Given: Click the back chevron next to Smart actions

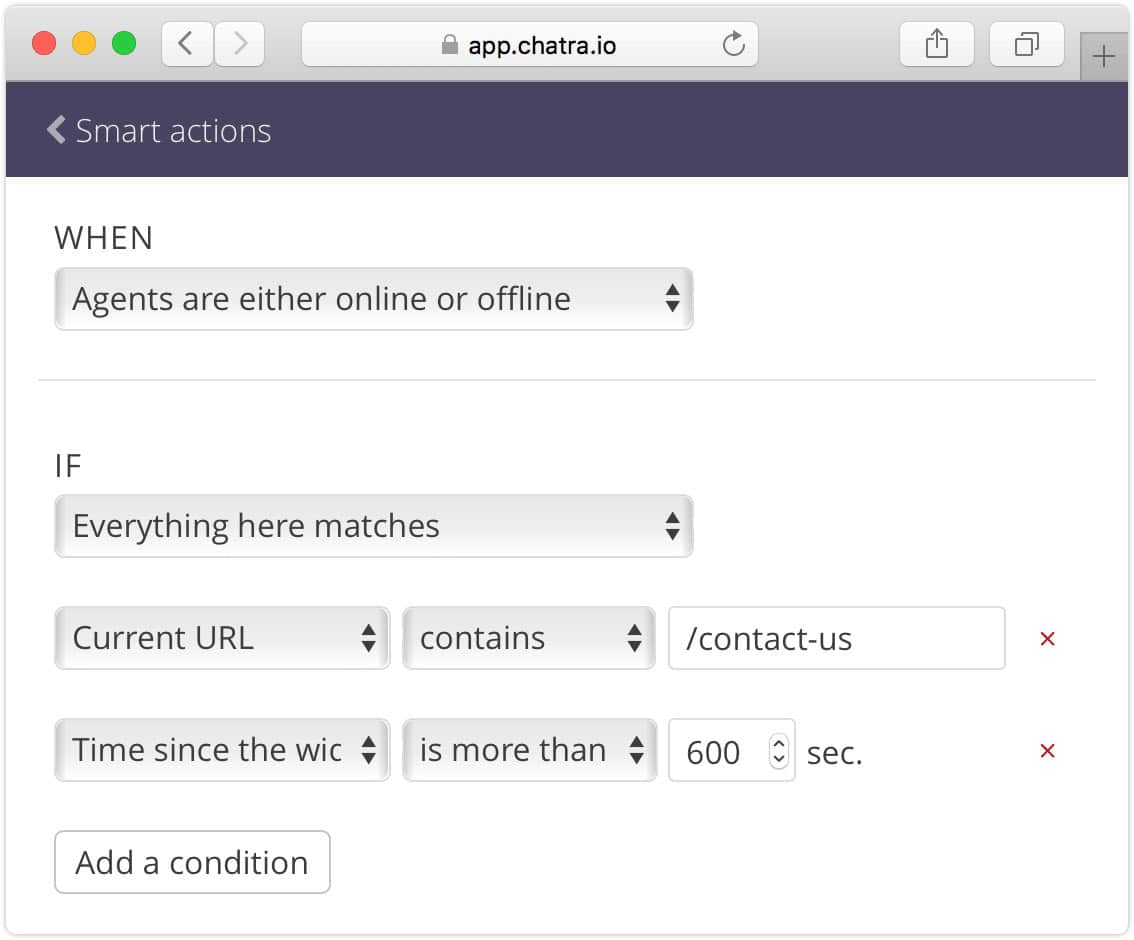Looking at the screenshot, I should tap(55, 129).
